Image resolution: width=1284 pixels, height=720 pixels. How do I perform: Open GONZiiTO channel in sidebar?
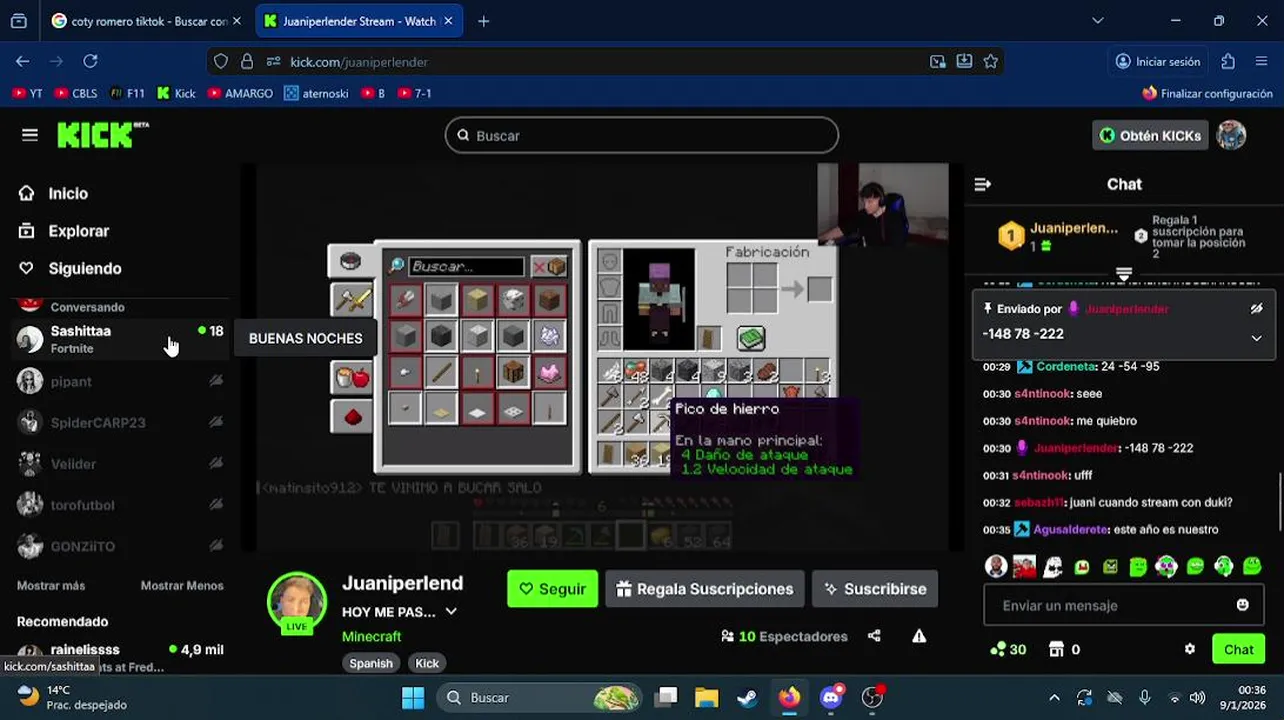pos(120,546)
